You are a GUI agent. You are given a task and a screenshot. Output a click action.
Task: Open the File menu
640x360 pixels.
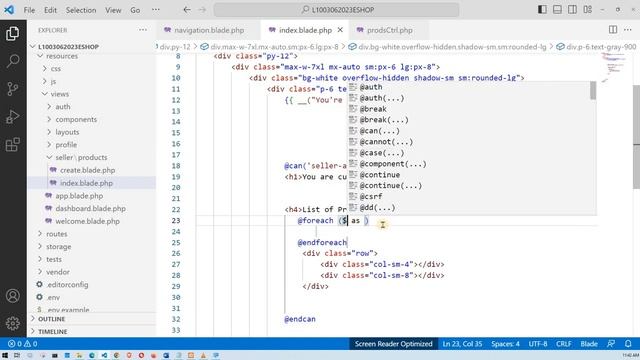[x=29, y=10]
